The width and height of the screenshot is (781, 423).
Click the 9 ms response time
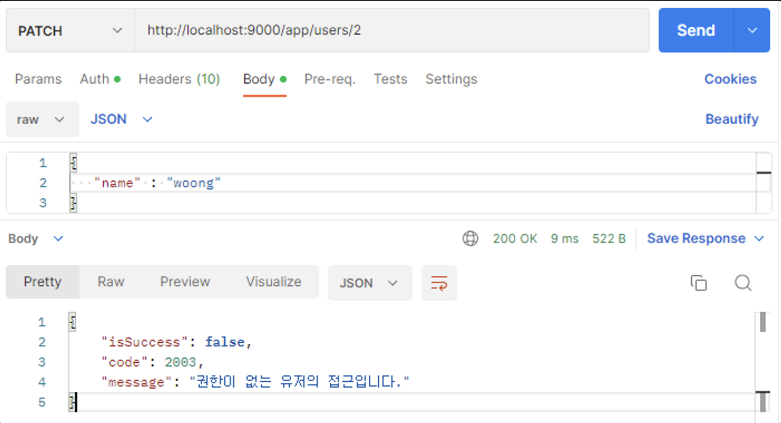tap(564, 239)
